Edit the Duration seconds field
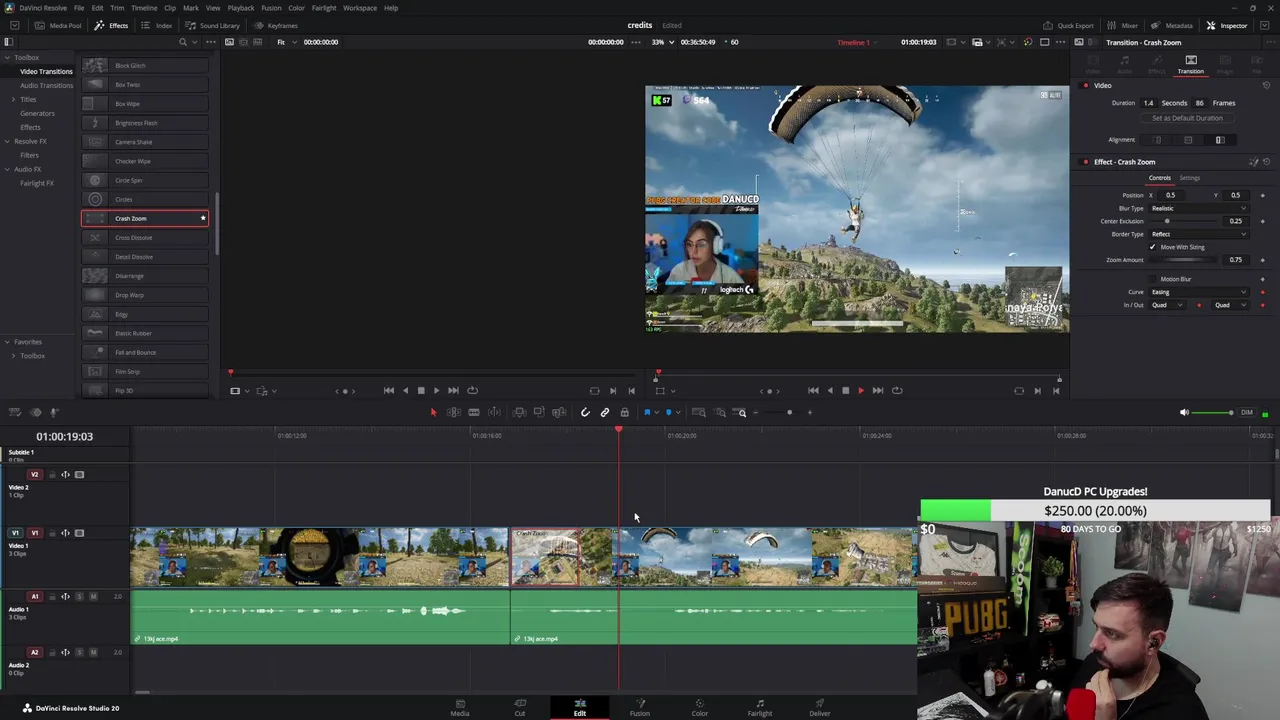1280x720 pixels. click(1149, 103)
